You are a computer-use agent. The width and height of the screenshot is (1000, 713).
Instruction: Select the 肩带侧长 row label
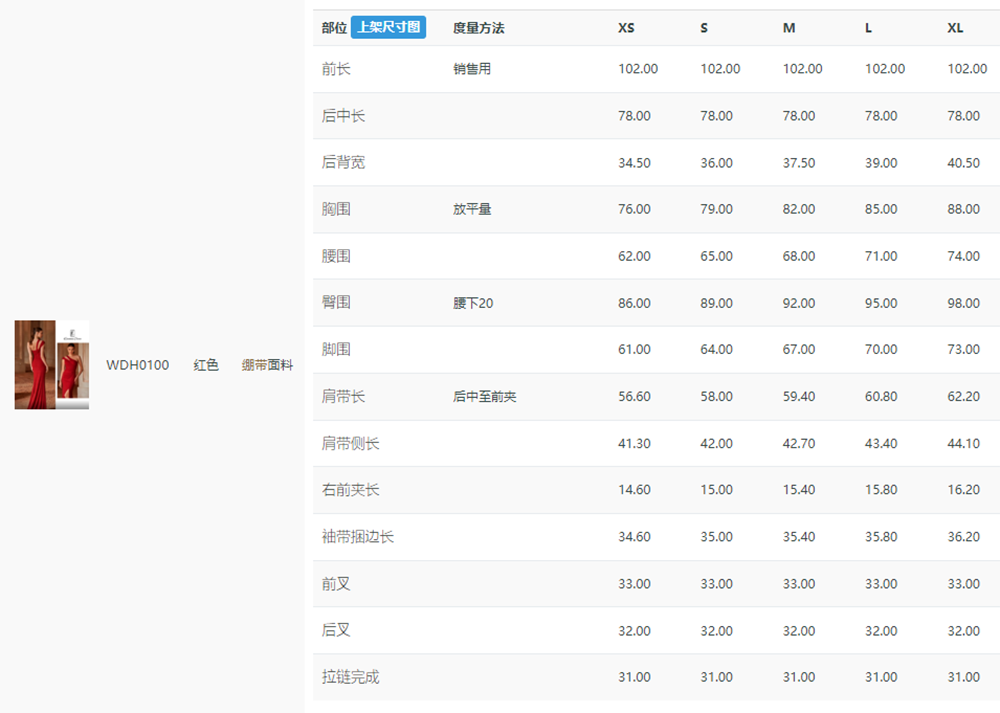(350, 443)
